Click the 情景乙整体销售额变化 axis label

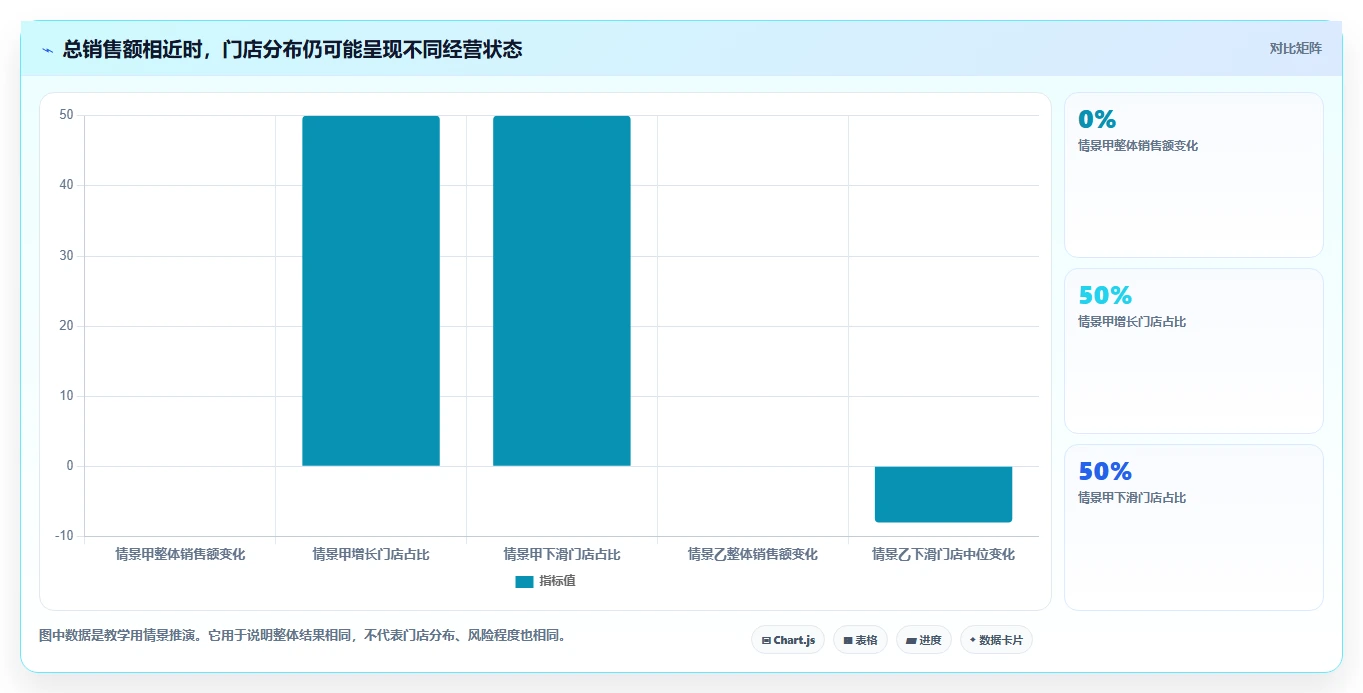pos(753,554)
